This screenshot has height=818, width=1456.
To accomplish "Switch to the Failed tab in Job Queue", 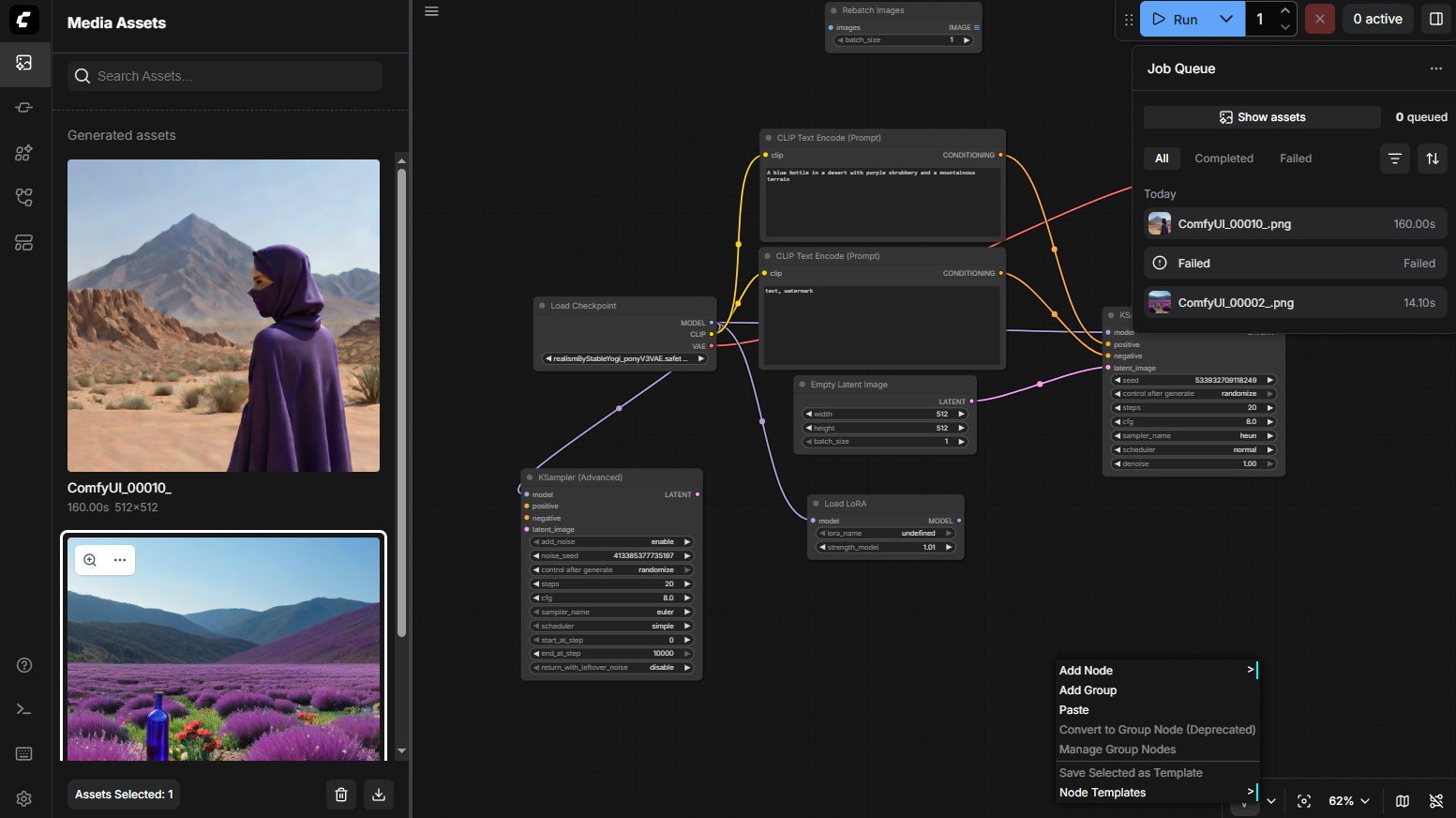I will [x=1296, y=159].
